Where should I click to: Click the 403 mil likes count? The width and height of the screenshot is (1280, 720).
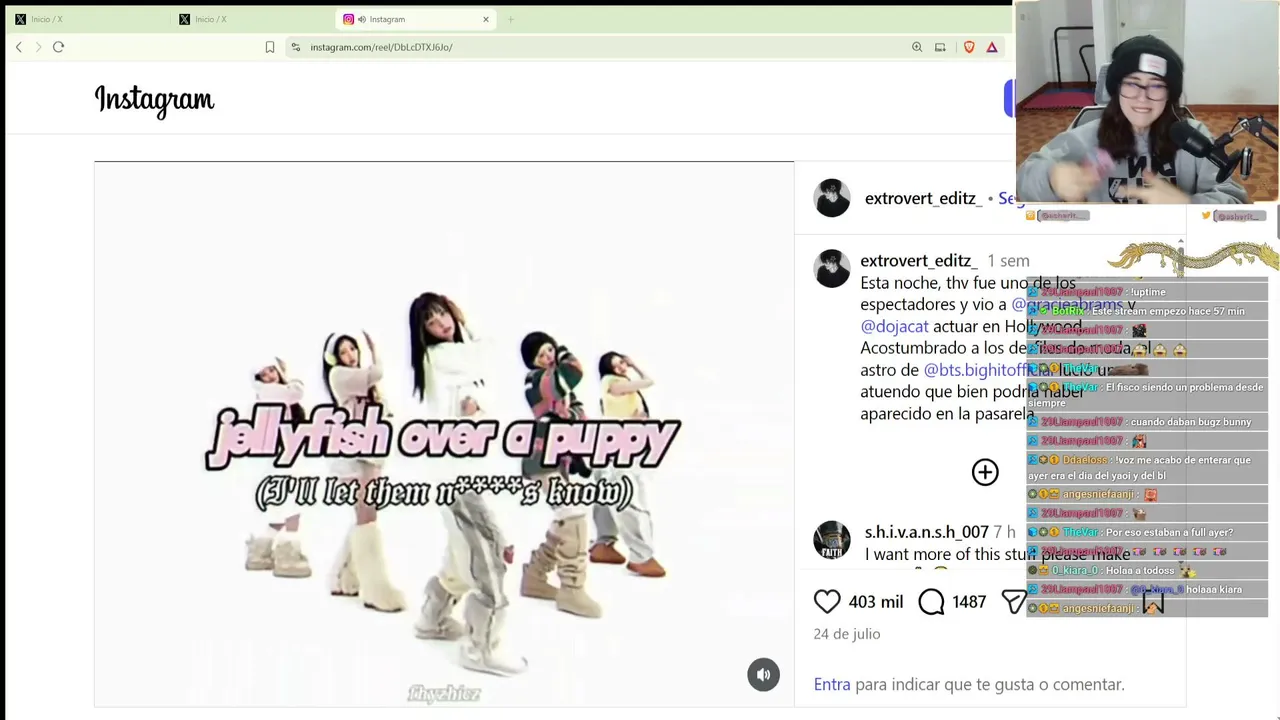pyautogui.click(x=876, y=601)
